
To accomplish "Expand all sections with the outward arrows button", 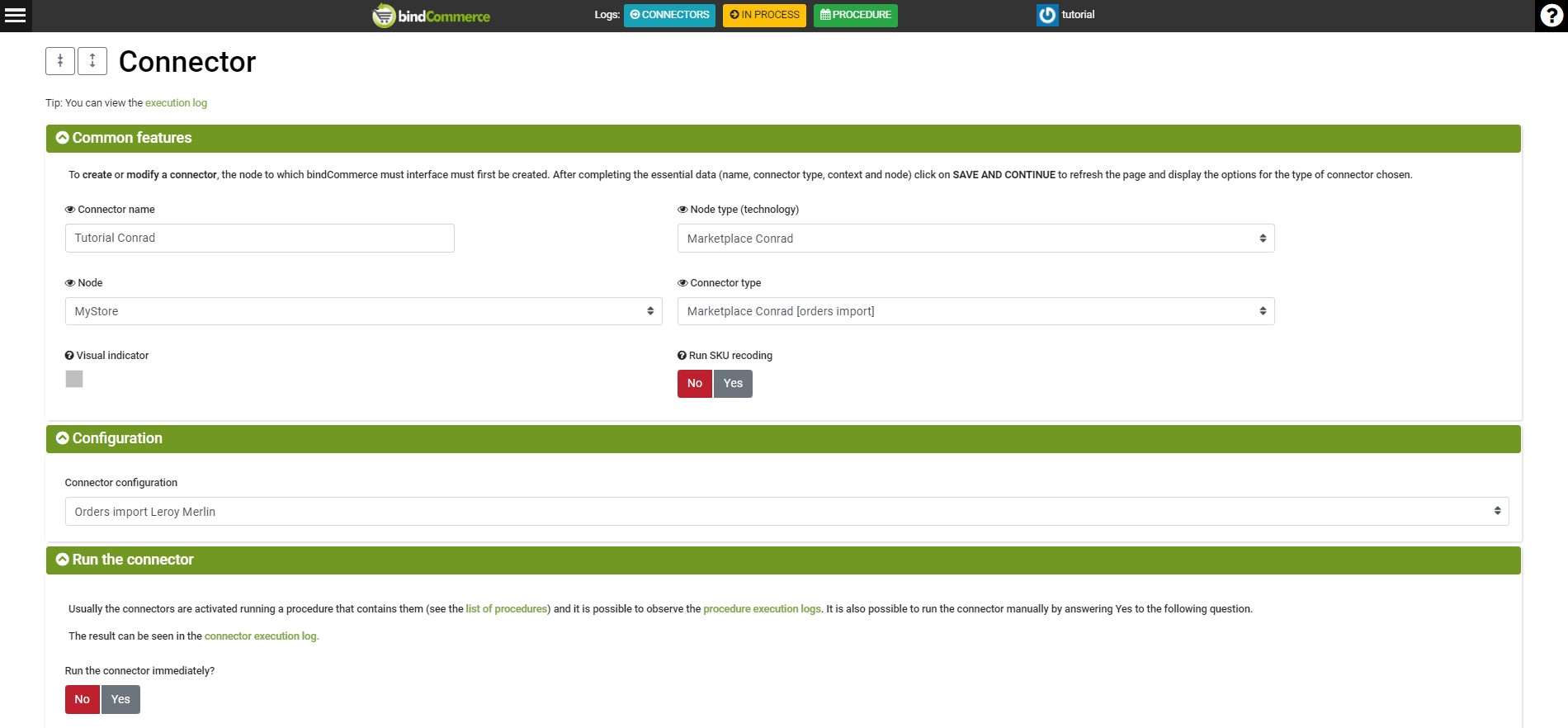I will click(x=92, y=61).
